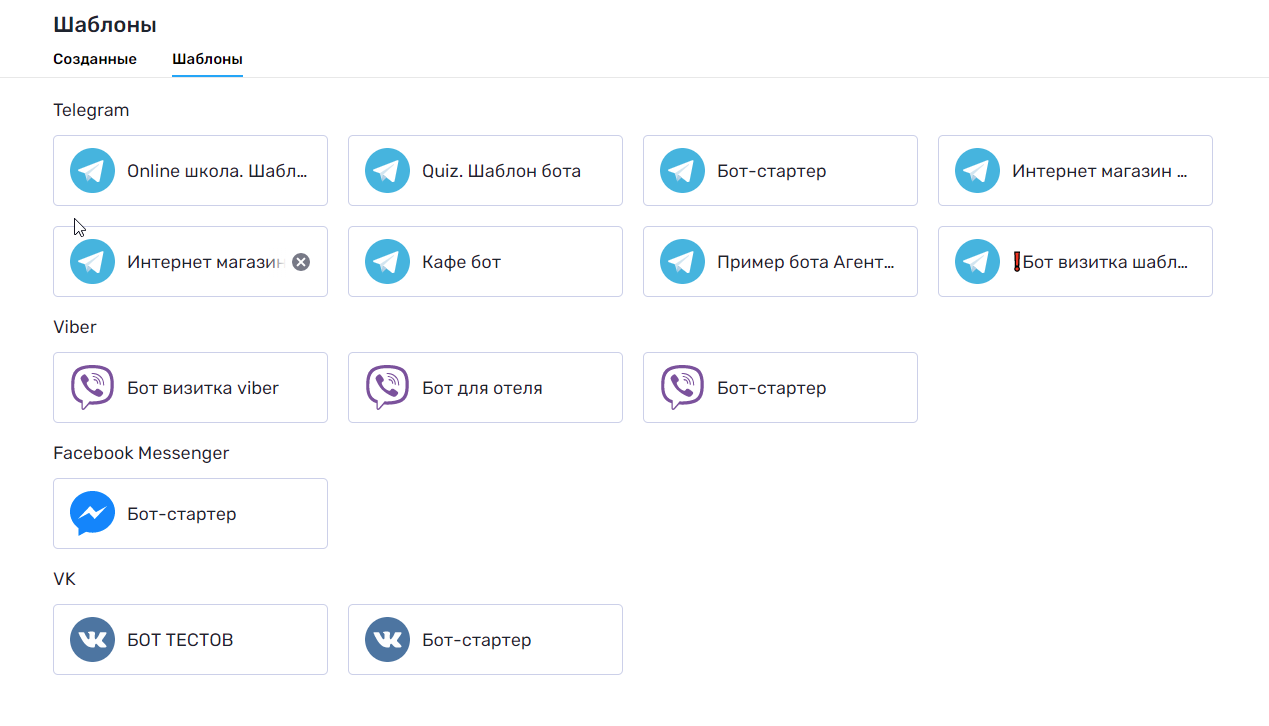
Task: Click Facebook Messenger icon on Бот-стартер card
Action: point(92,514)
